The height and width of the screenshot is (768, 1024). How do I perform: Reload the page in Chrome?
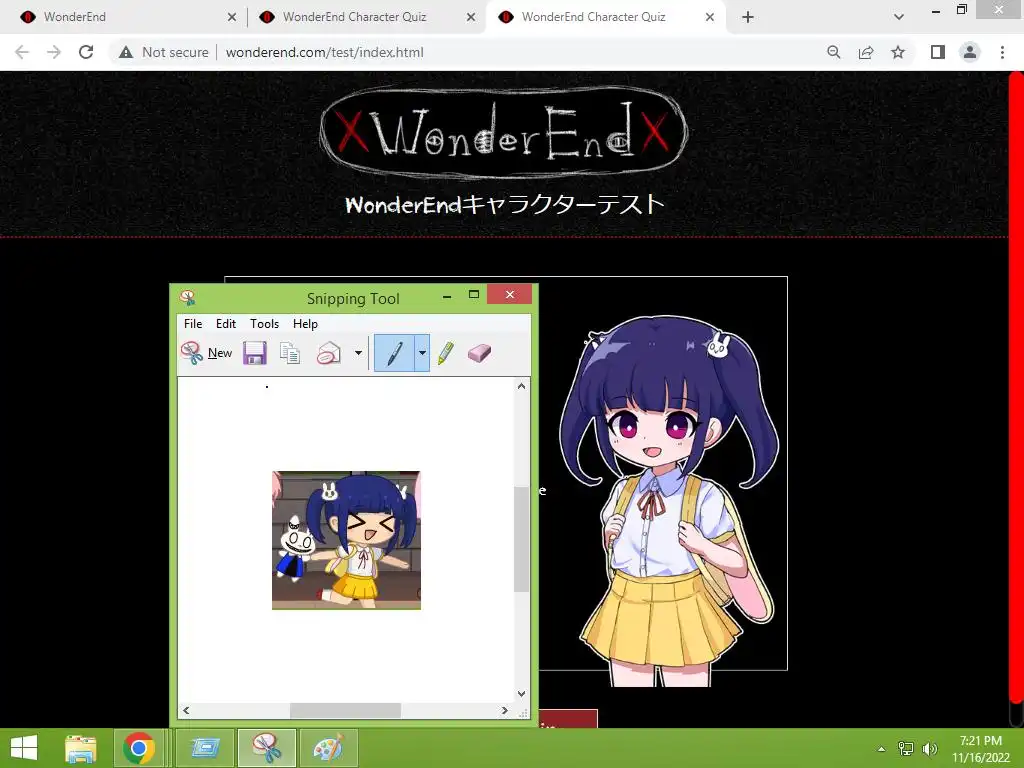pos(86,52)
